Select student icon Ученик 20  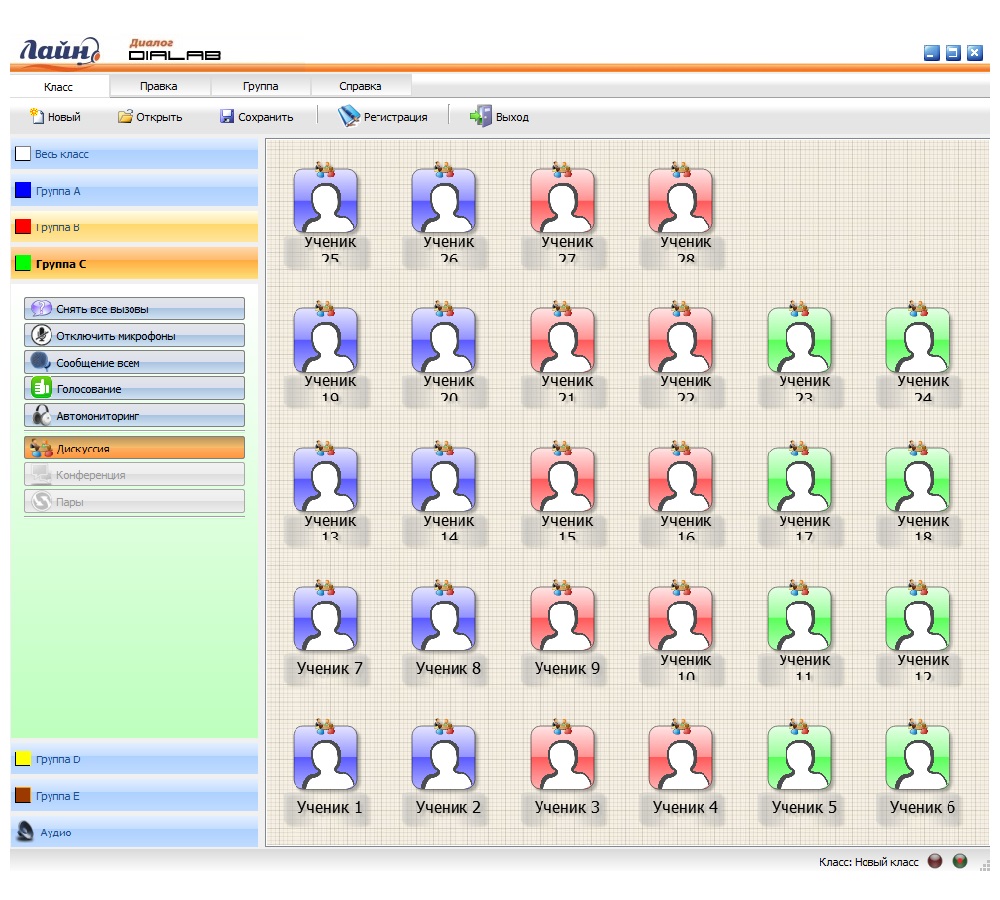444,340
